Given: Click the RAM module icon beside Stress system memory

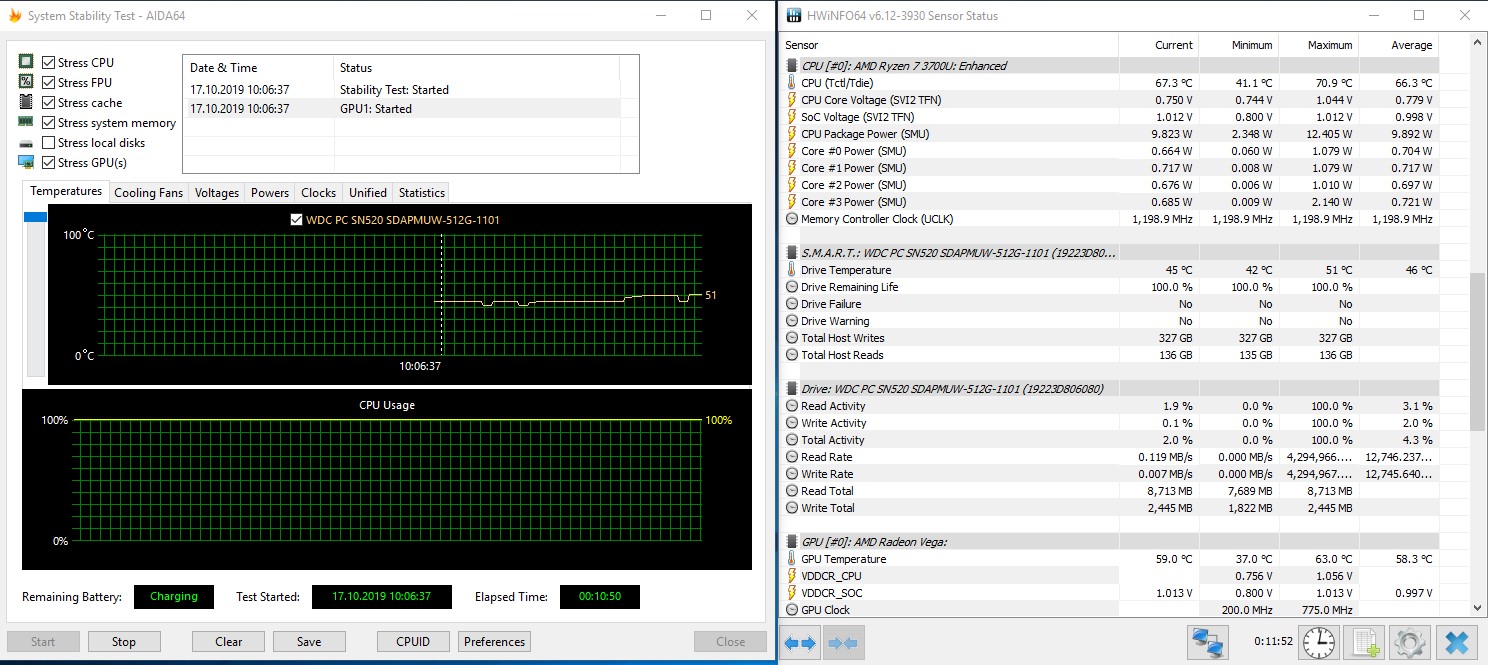Looking at the screenshot, I should [x=26, y=122].
